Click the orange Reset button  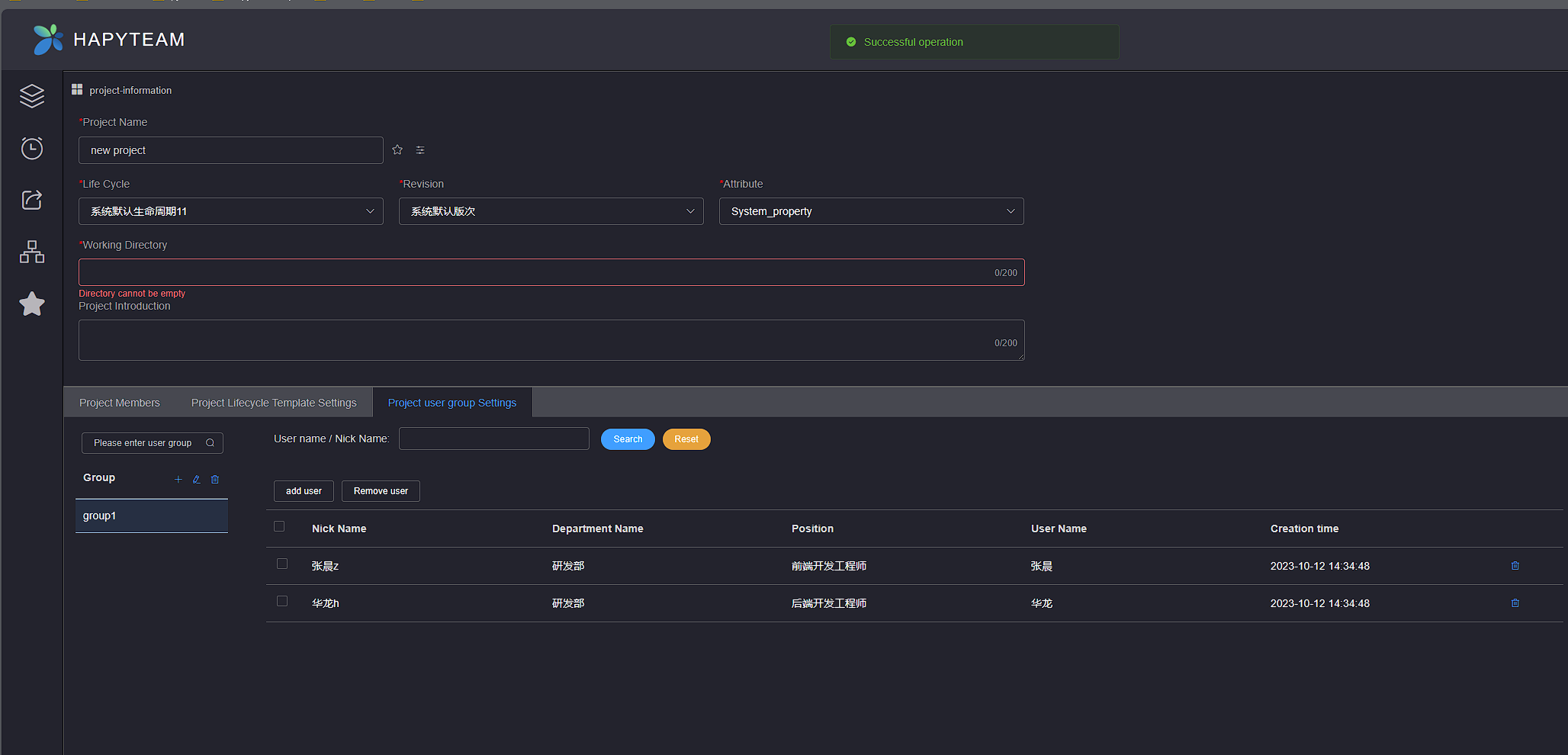point(686,439)
